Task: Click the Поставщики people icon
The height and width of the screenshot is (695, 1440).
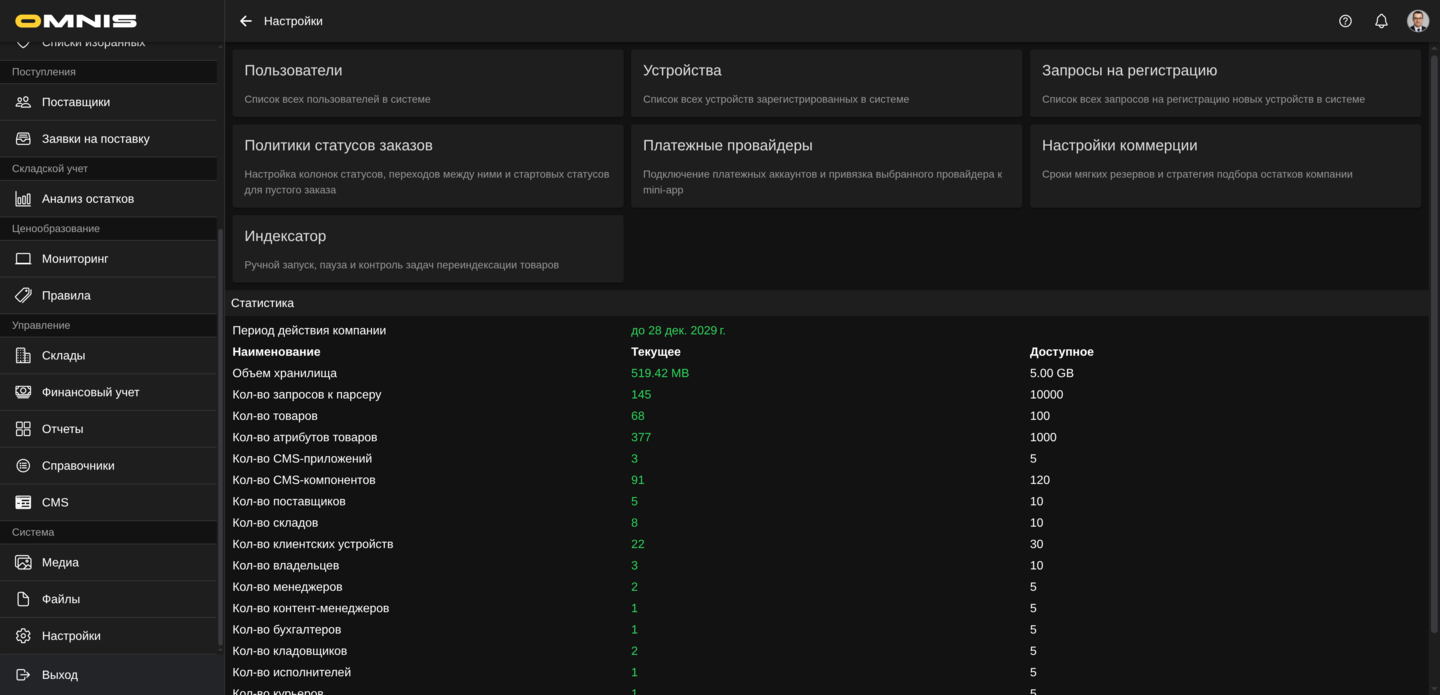Action: (23, 102)
